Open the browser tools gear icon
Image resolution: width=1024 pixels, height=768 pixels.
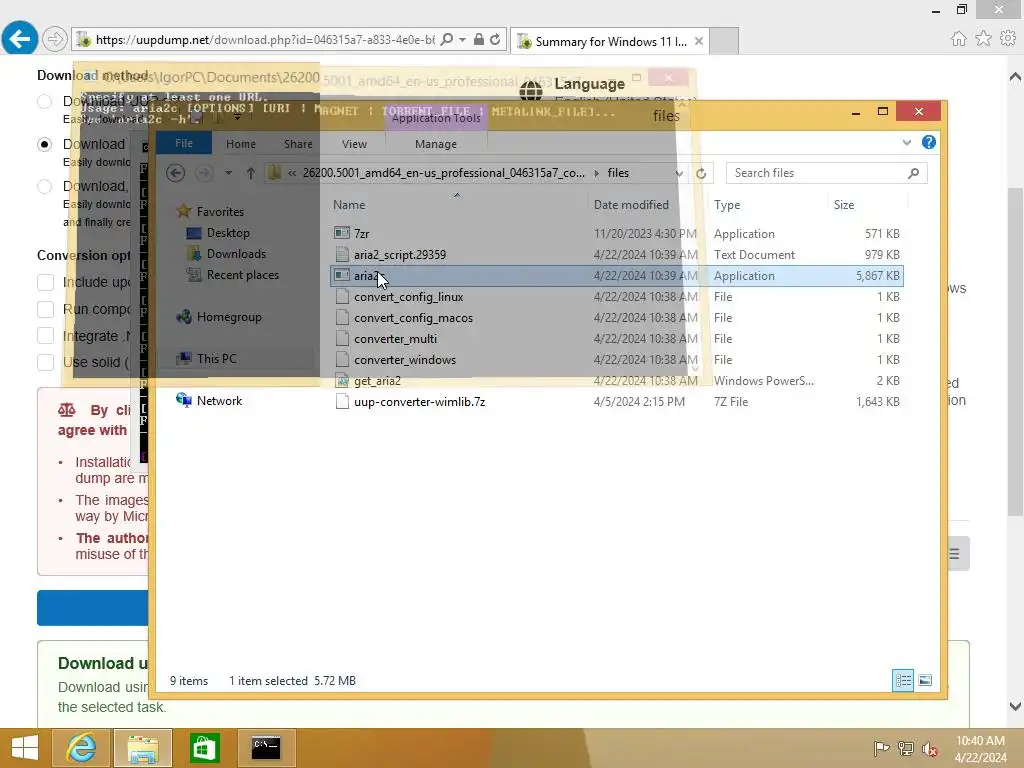1008,39
